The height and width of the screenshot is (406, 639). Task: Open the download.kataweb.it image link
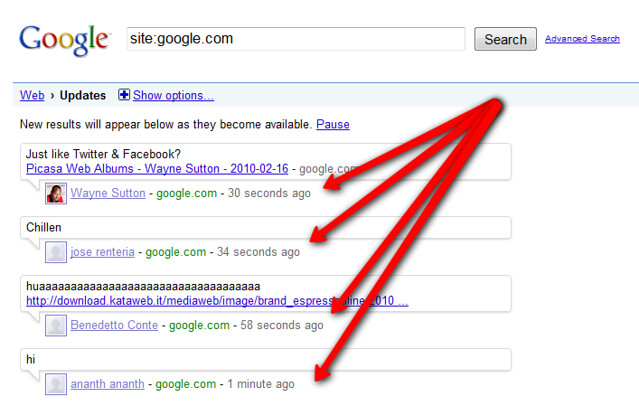click(x=217, y=301)
